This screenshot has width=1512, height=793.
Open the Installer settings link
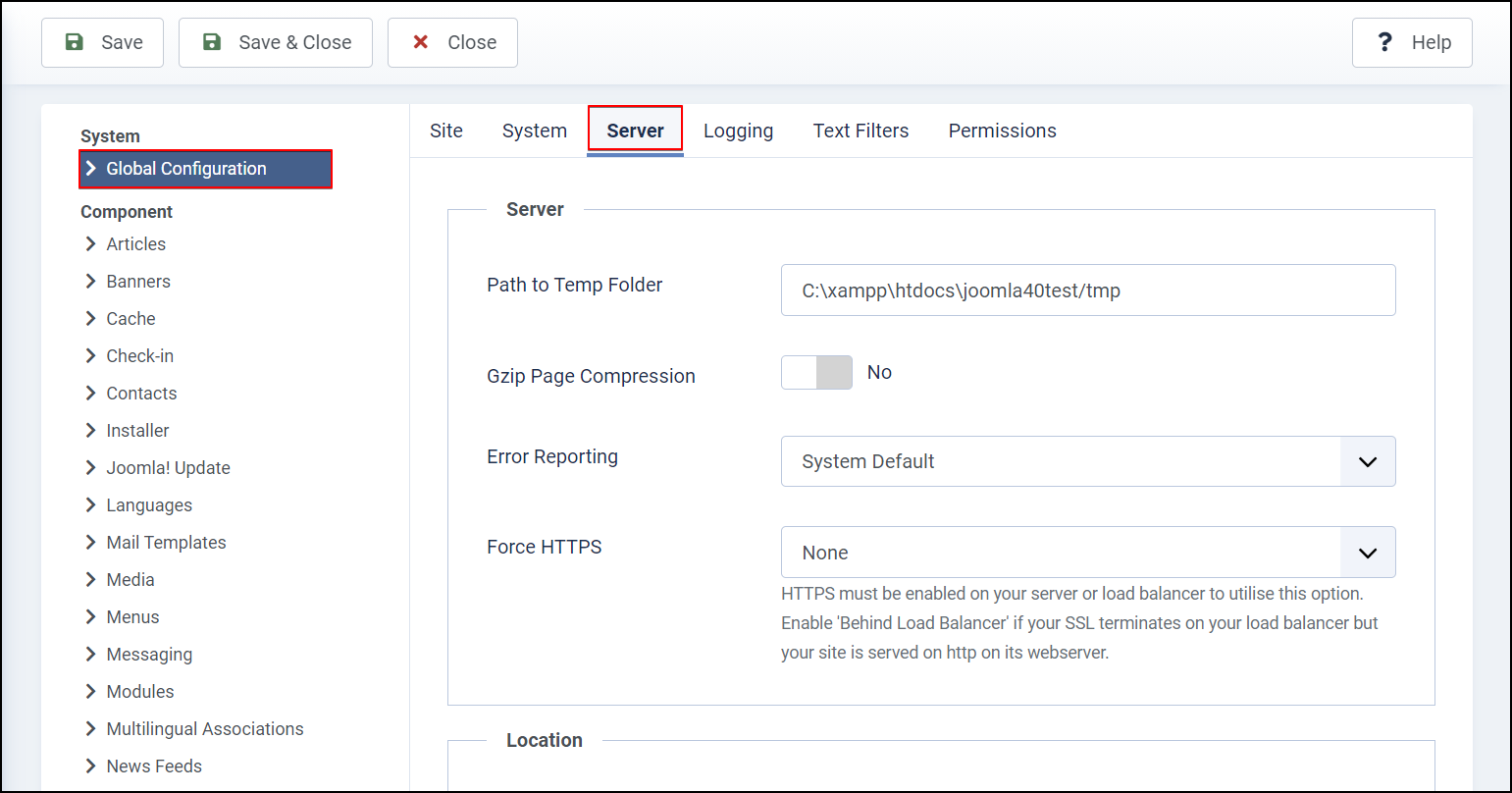coord(137,430)
